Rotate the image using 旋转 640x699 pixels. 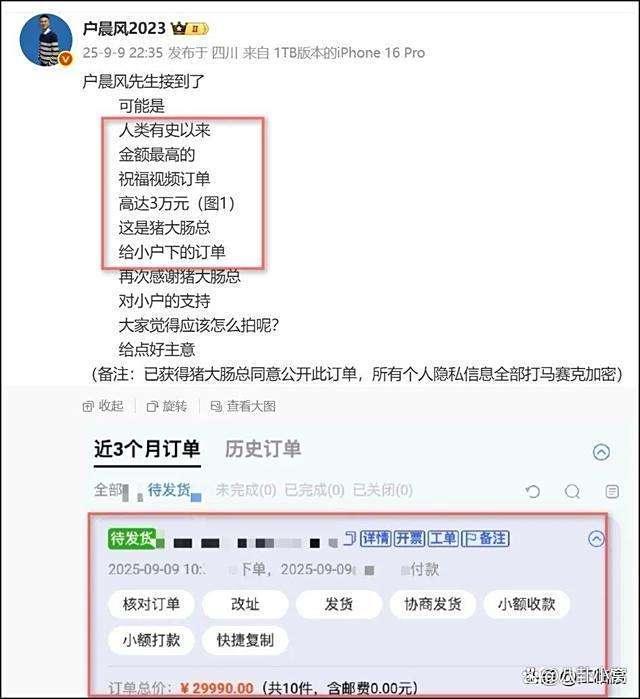coord(167,406)
